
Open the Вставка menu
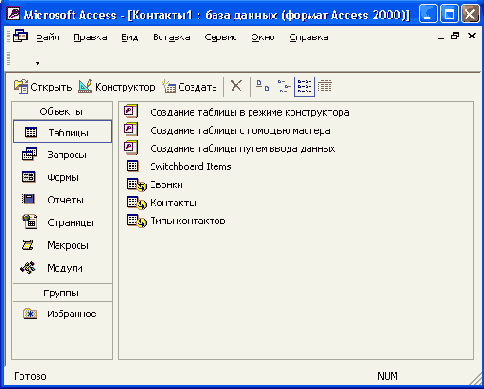tap(171, 37)
